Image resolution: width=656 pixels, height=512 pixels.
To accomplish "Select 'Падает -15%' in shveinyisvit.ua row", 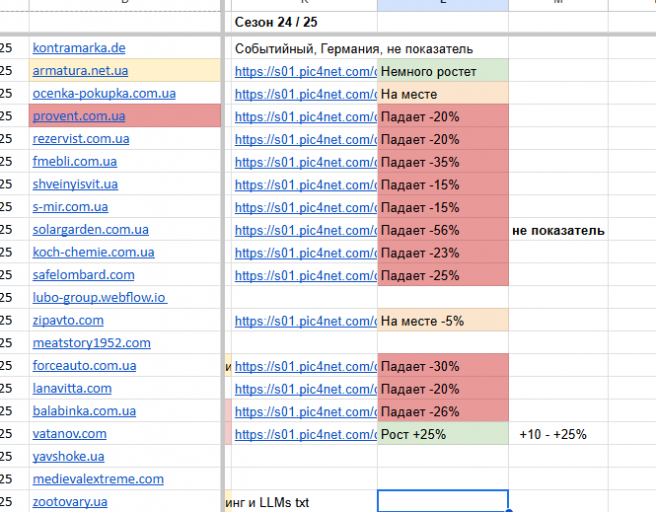I will (443, 184).
